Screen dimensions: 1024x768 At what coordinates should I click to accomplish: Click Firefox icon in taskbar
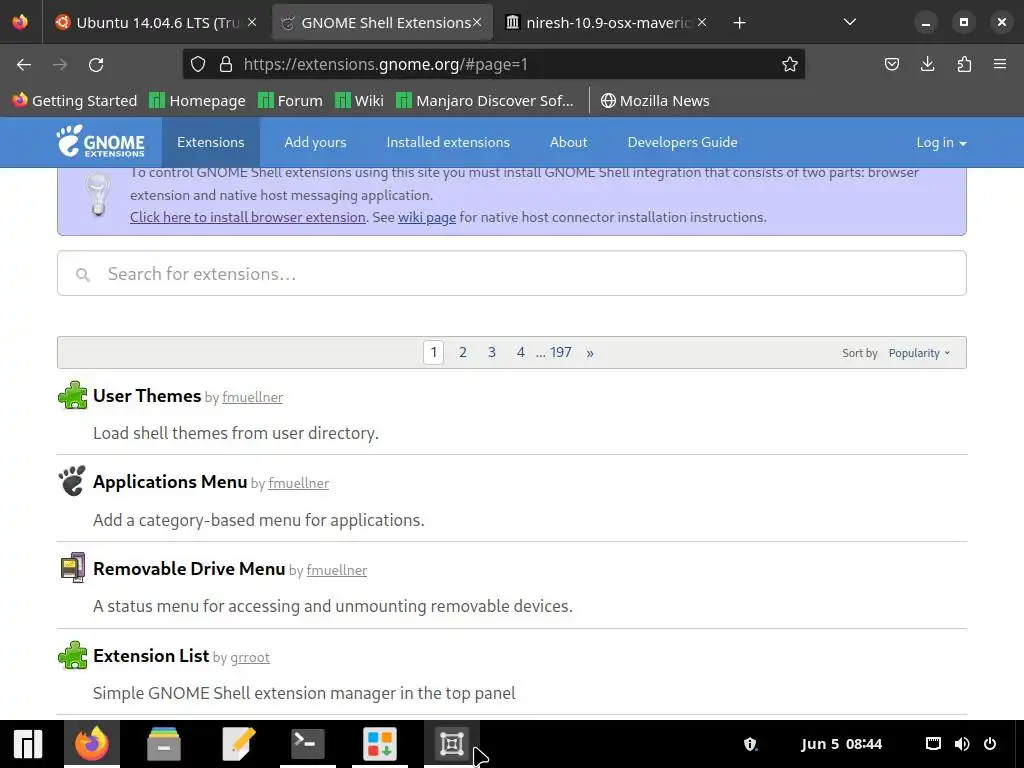(x=92, y=744)
